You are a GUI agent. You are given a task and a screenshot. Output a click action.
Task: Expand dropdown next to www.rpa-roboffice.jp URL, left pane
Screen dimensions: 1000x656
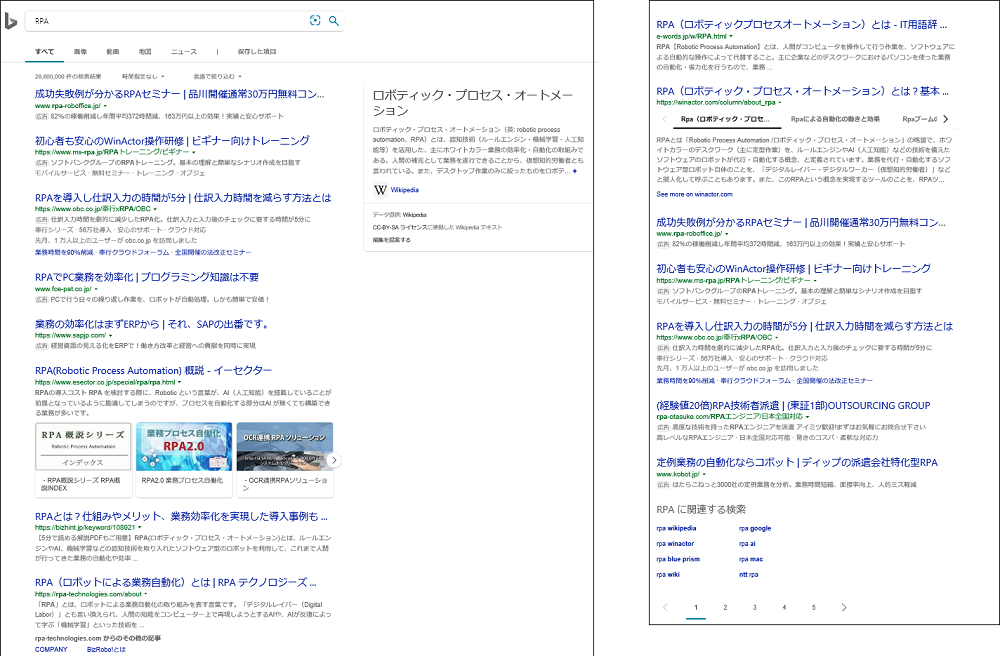[105, 106]
